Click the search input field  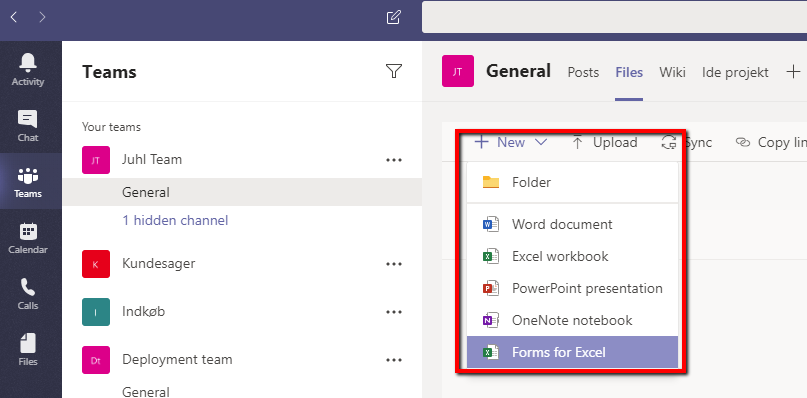[615, 17]
